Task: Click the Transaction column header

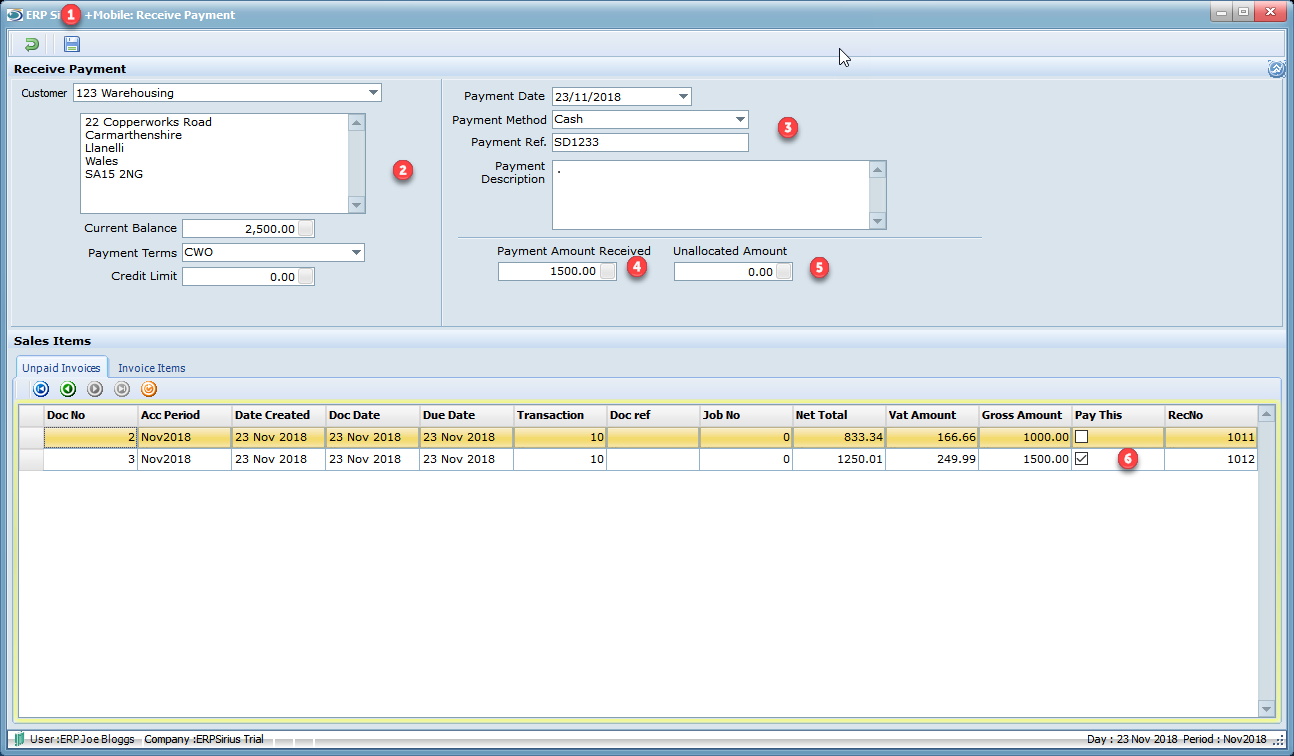Action: tap(560, 415)
